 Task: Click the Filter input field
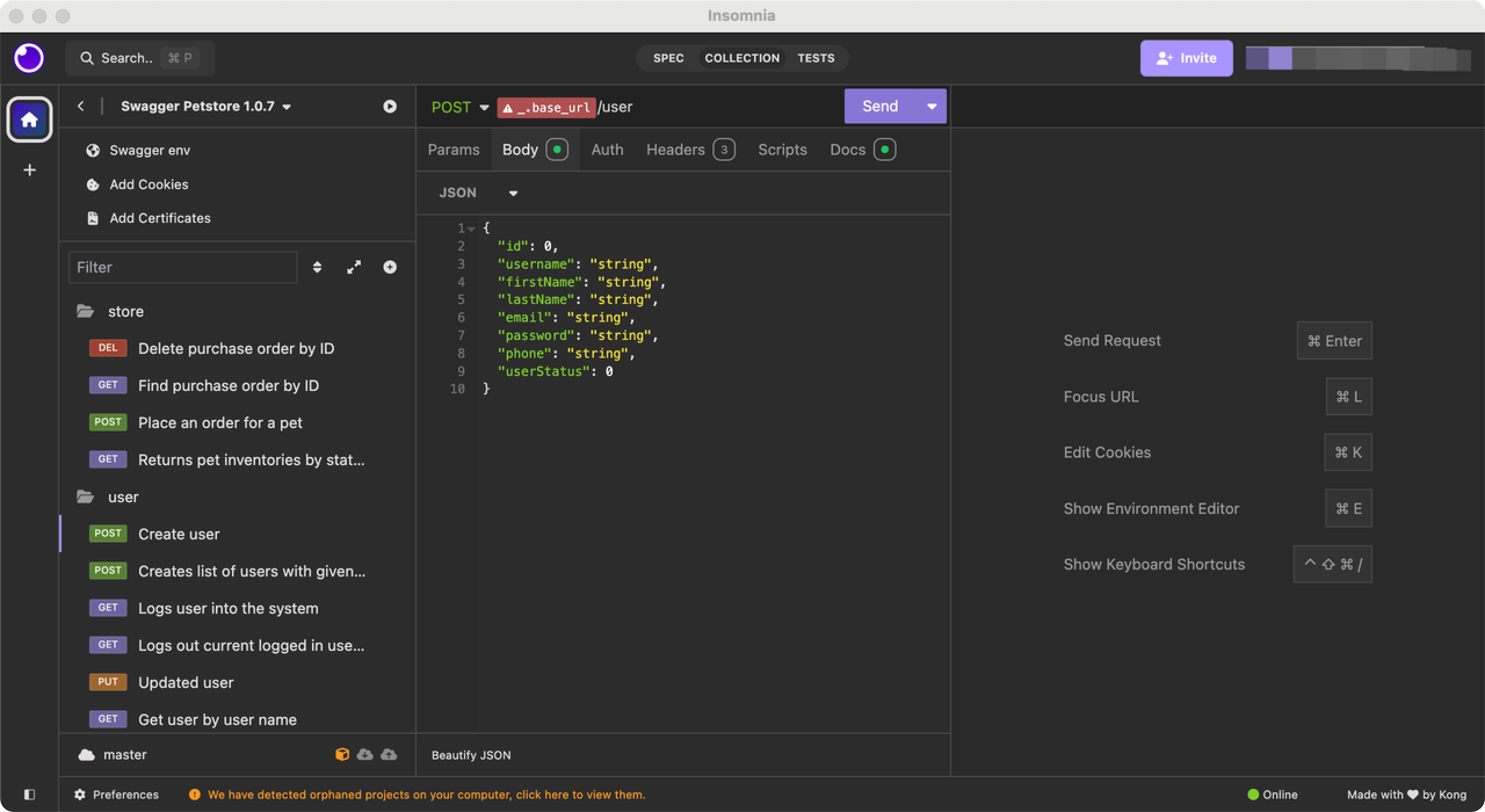(x=183, y=267)
